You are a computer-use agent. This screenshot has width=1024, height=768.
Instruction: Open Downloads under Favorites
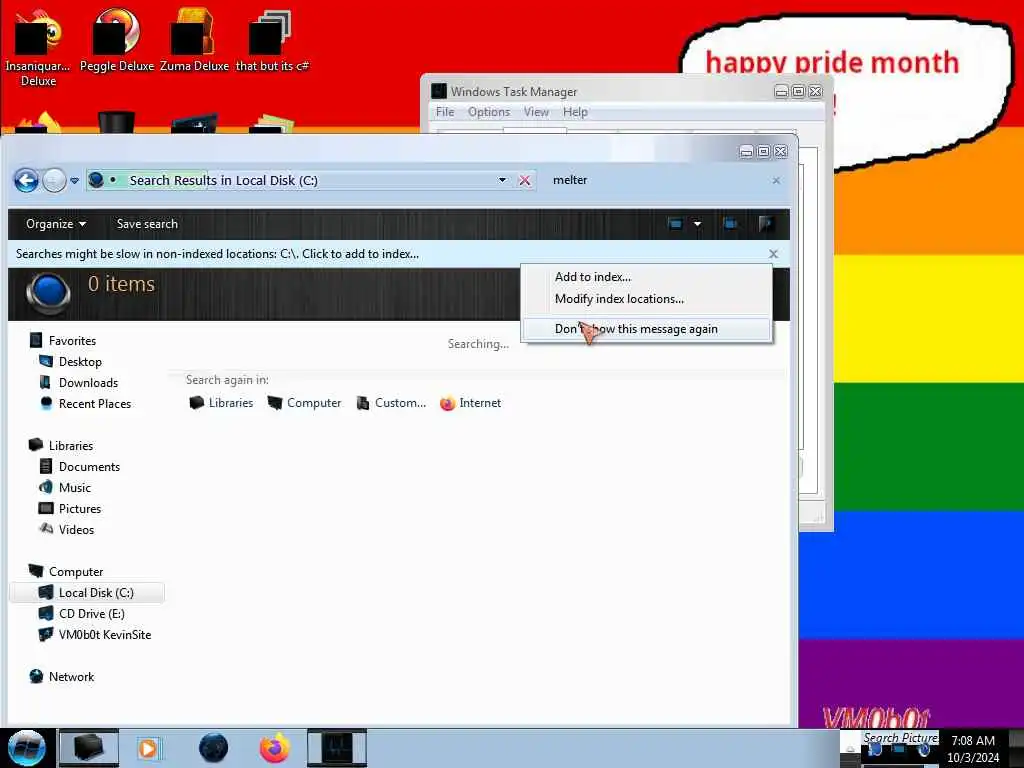[x=78, y=383]
